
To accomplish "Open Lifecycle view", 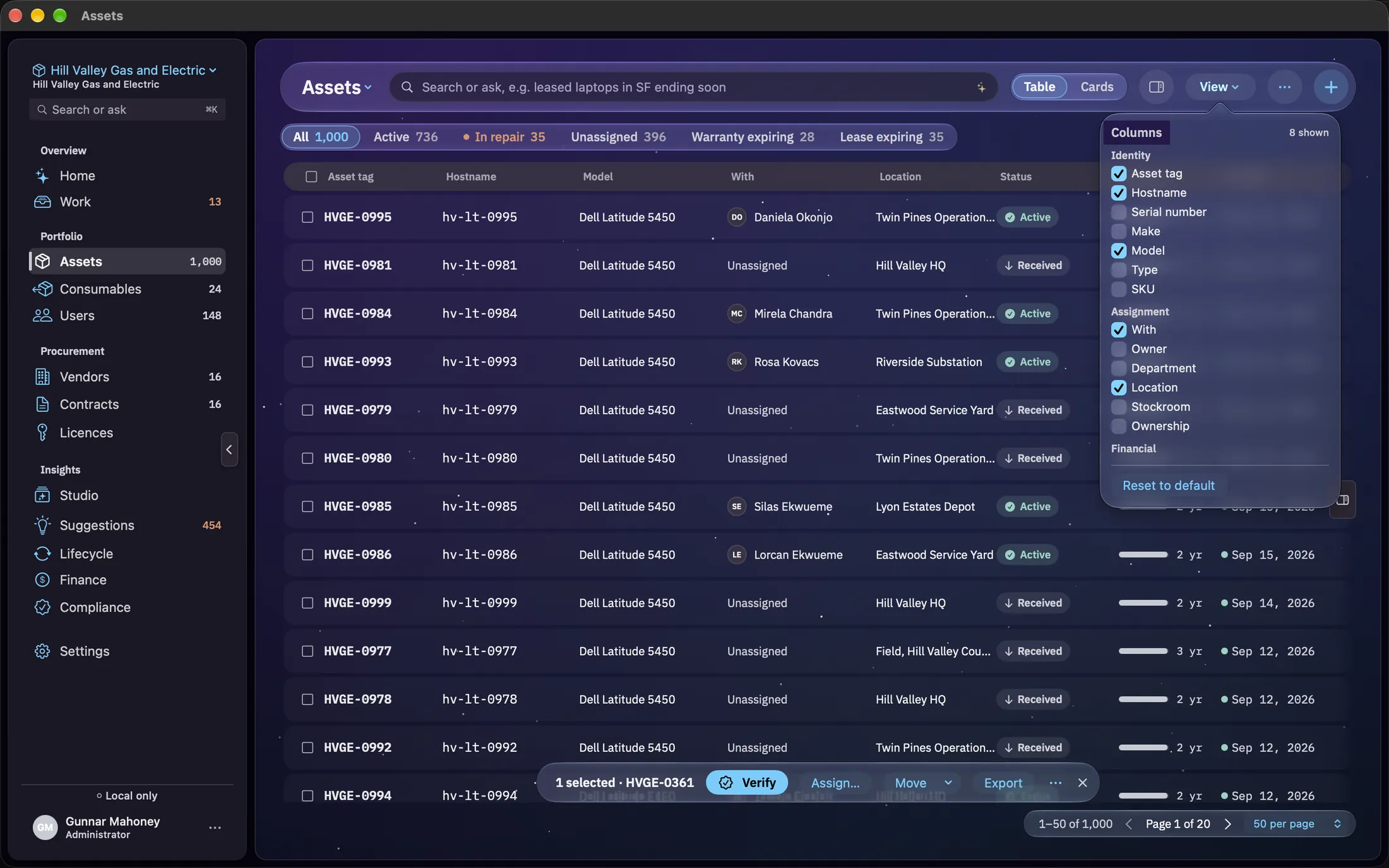I will click(127, 554).
